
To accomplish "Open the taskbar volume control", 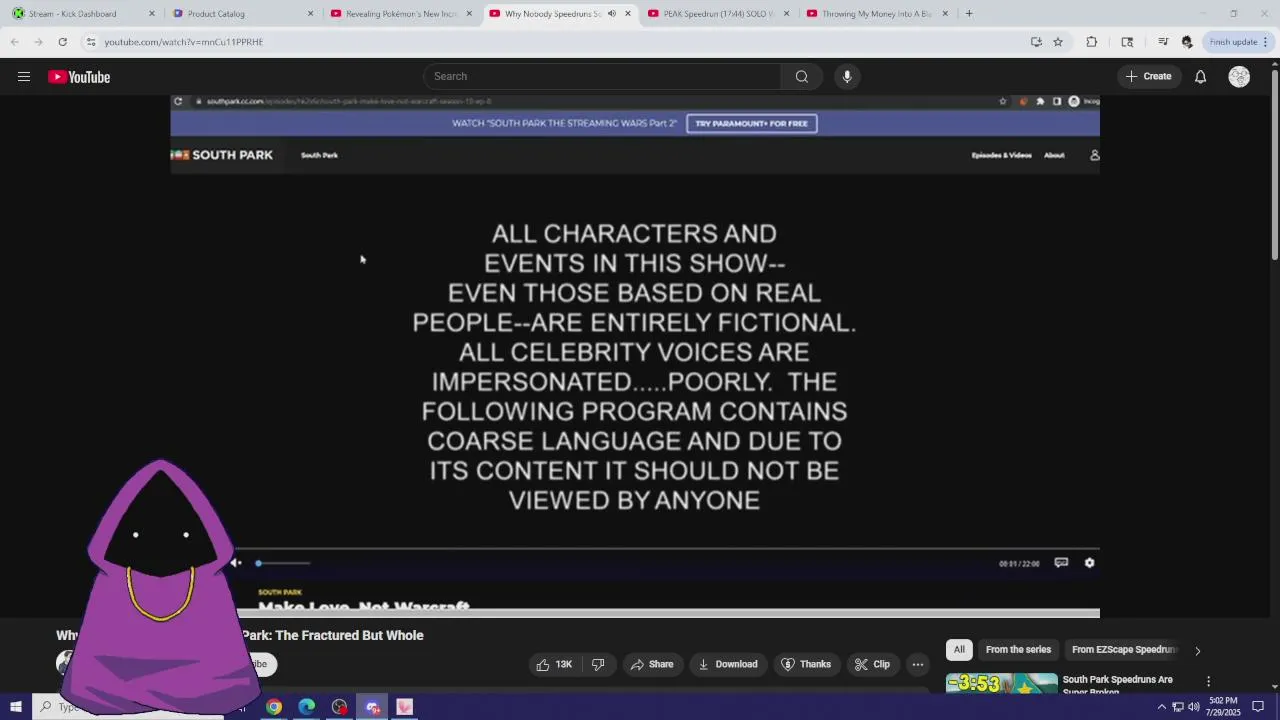I will point(1194,707).
